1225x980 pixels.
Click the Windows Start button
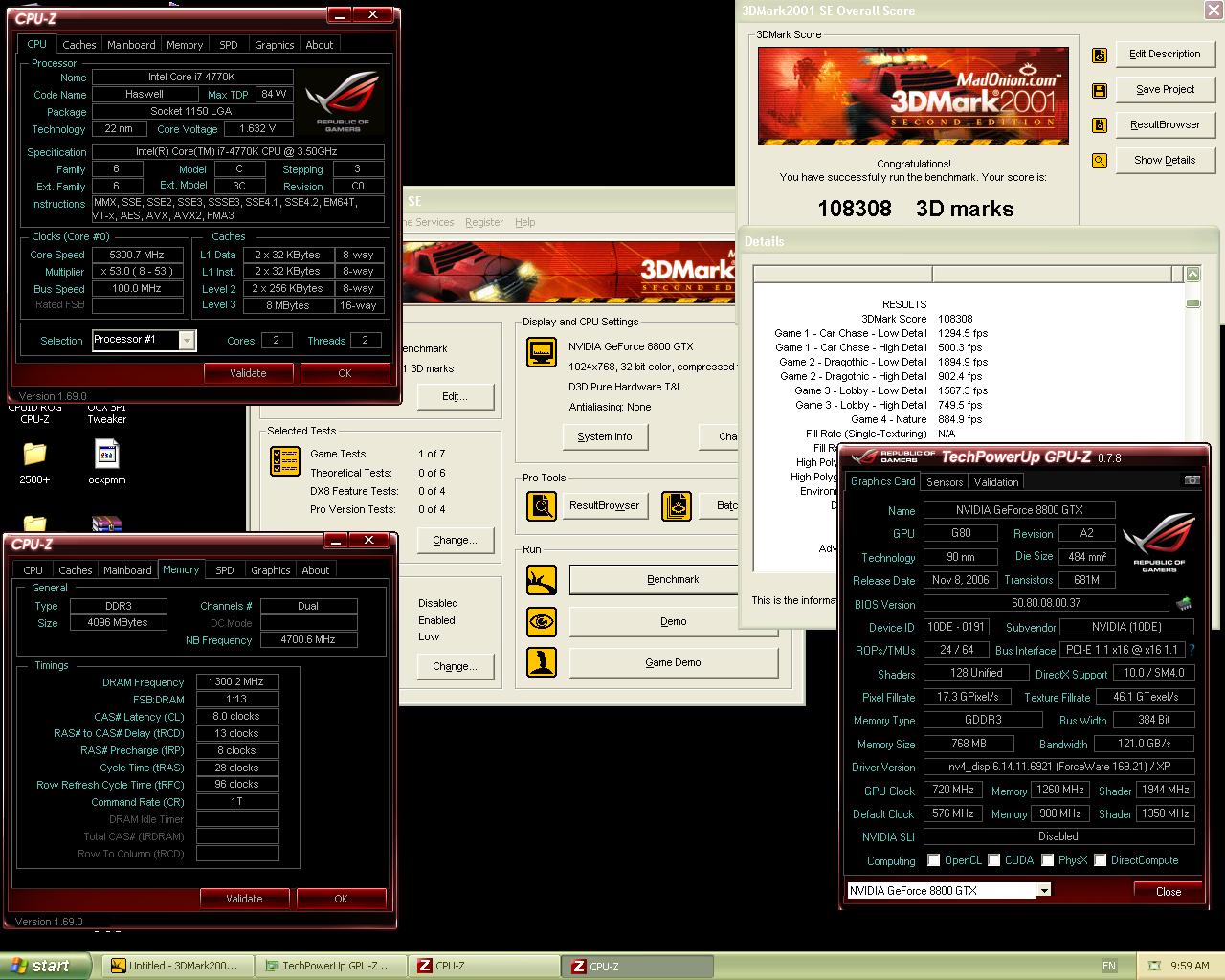point(45,966)
